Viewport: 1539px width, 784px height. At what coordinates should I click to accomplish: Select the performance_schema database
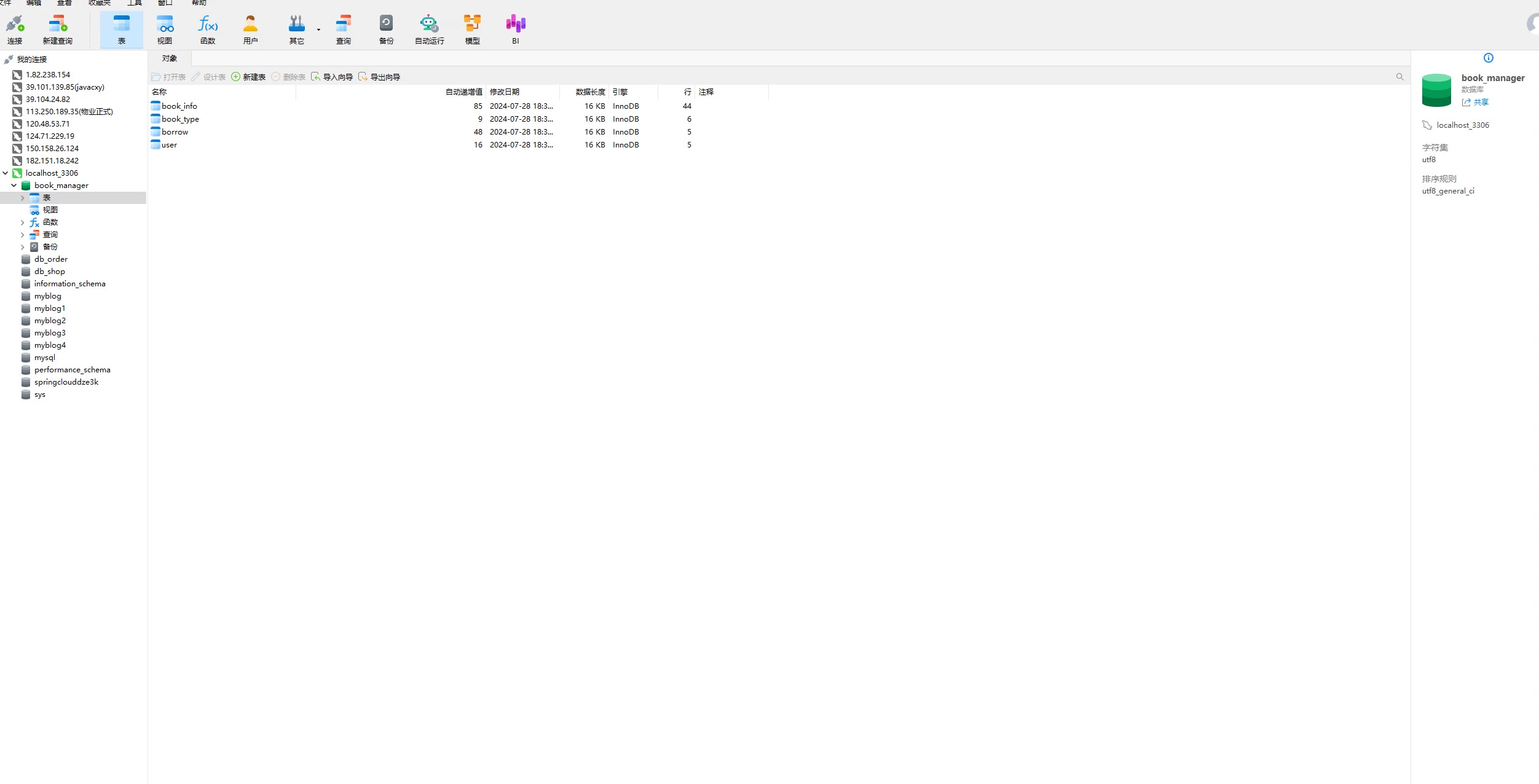73,370
